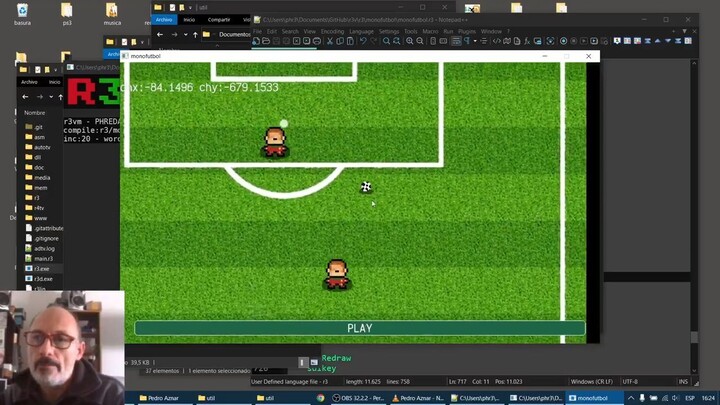Click the Zoom Out icon in Notepad++
720x405 pixels.
pyautogui.click(x=420, y=41)
